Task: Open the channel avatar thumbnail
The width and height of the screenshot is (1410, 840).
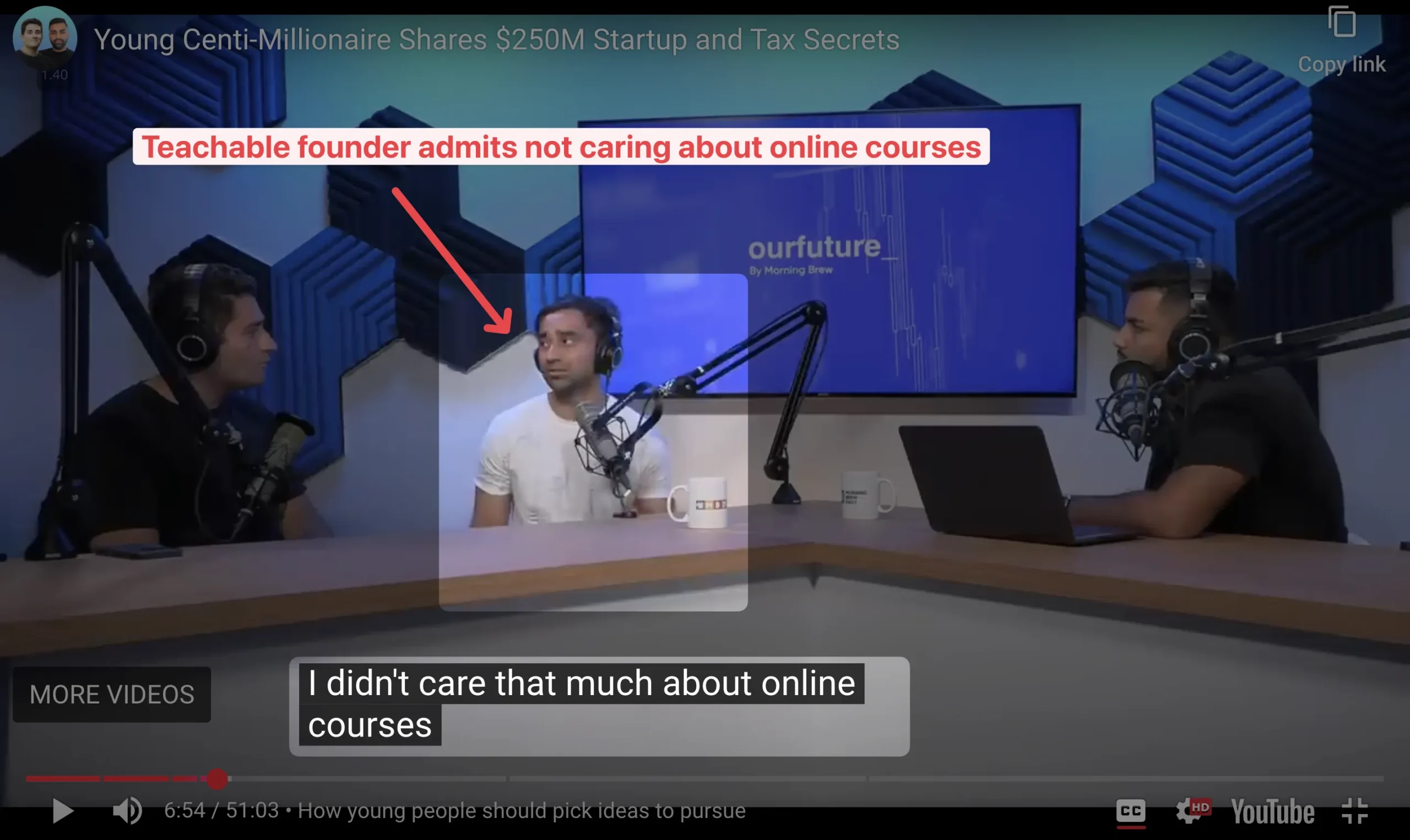Action: pos(45,39)
